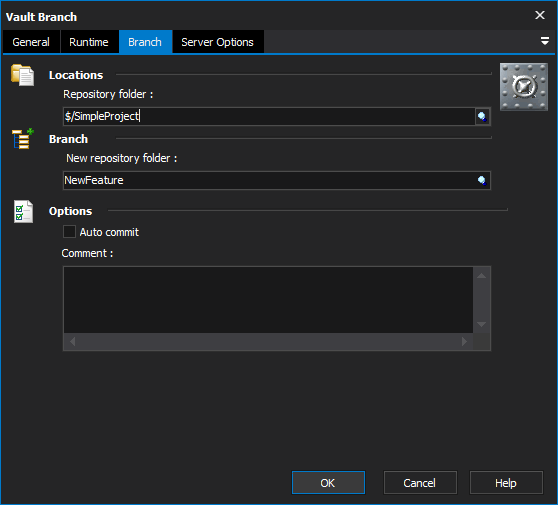Image resolution: width=558 pixels, height=505 pixels.
Task: Click the Locations section heading
Action: pos(76,75)
